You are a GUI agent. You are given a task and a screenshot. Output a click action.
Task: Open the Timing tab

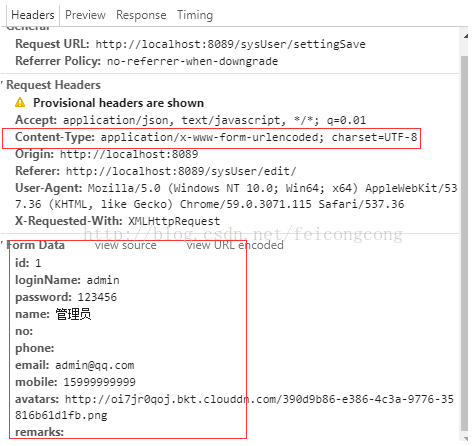click(x=195, y=15)
